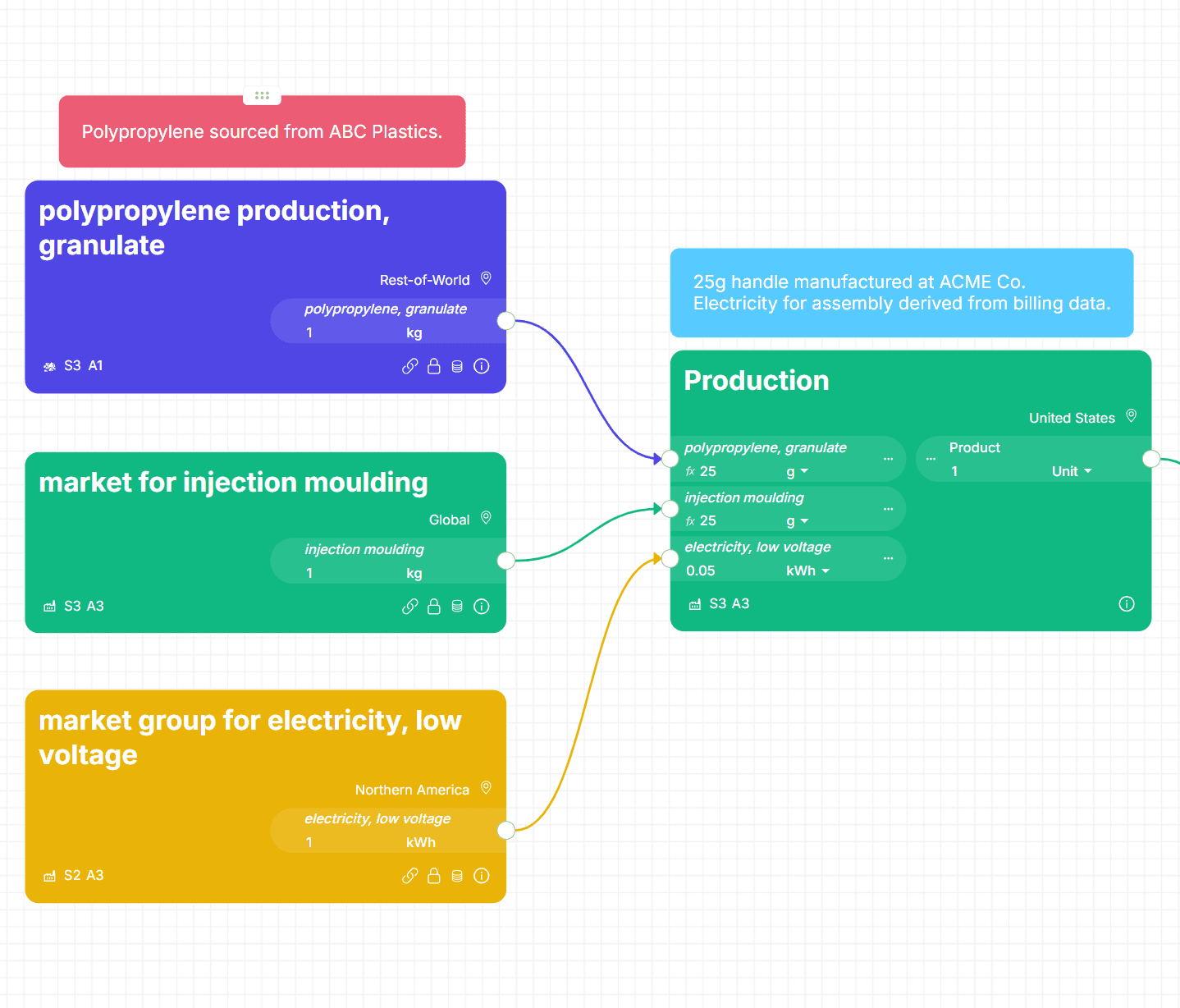This screenshot has width=1180, height=1008.
Task: Click the location pin next to United States
Action: point(1131,416)
